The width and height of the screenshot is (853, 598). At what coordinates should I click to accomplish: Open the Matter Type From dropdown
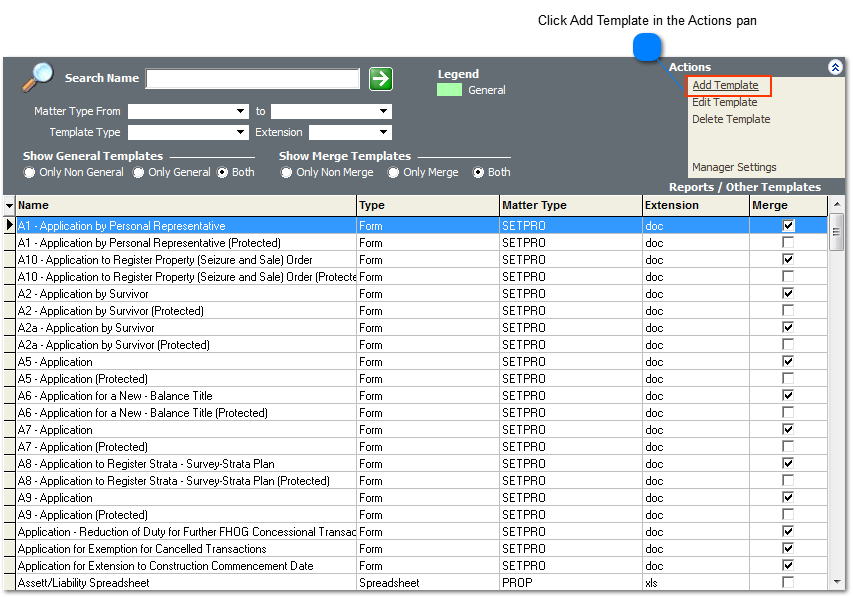[x=240, y=111]
